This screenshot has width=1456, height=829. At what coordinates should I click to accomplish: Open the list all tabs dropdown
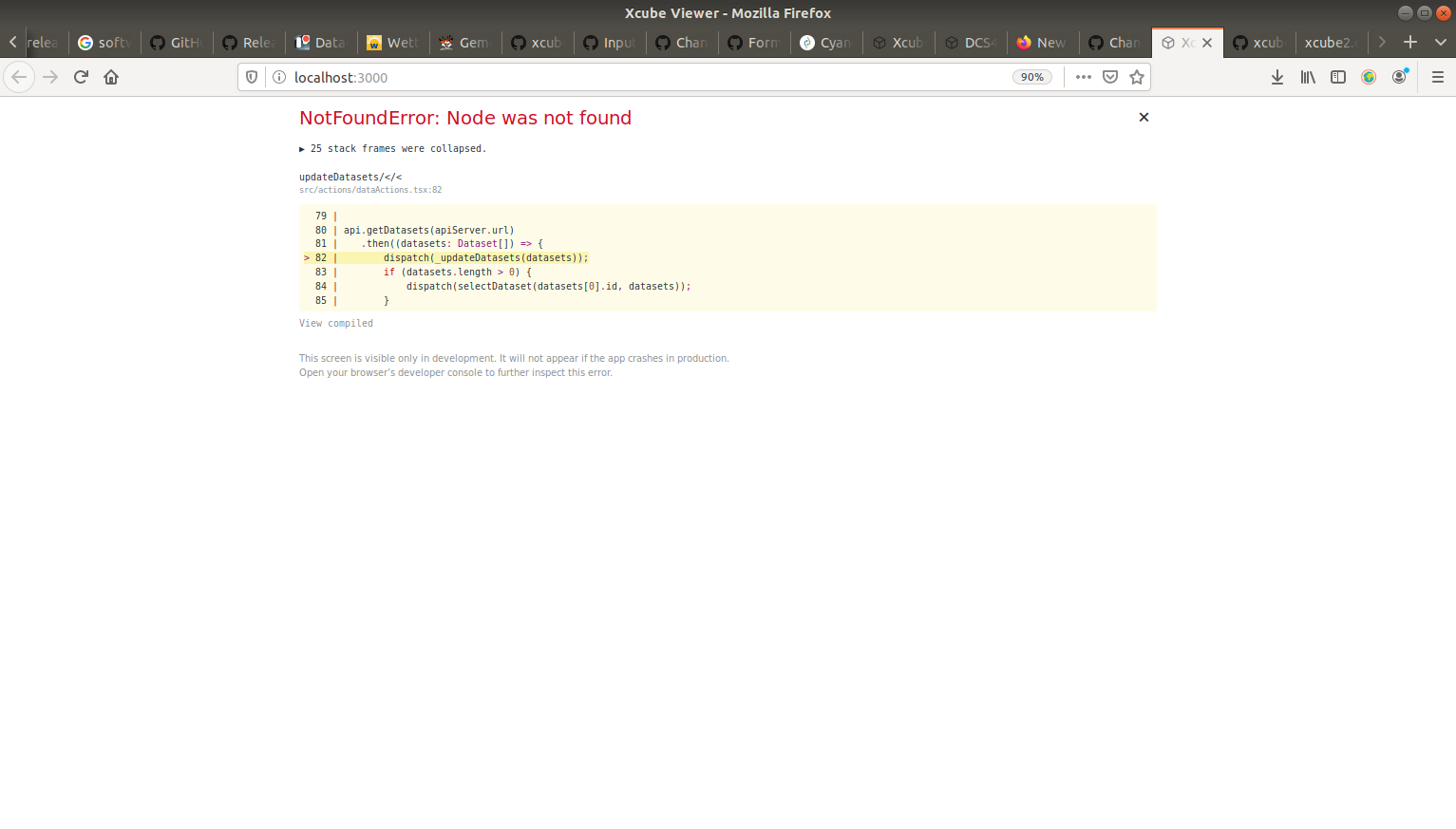[x=1441, y=42]
